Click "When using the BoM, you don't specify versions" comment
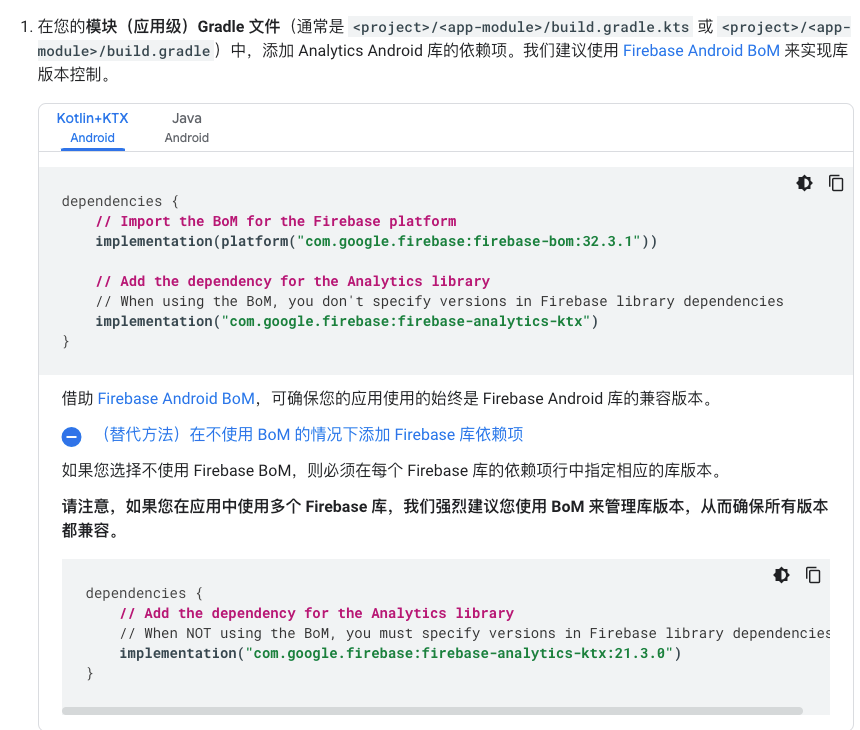Image resolution: width=860 pixels, height=730 pixels. (439, 302)
